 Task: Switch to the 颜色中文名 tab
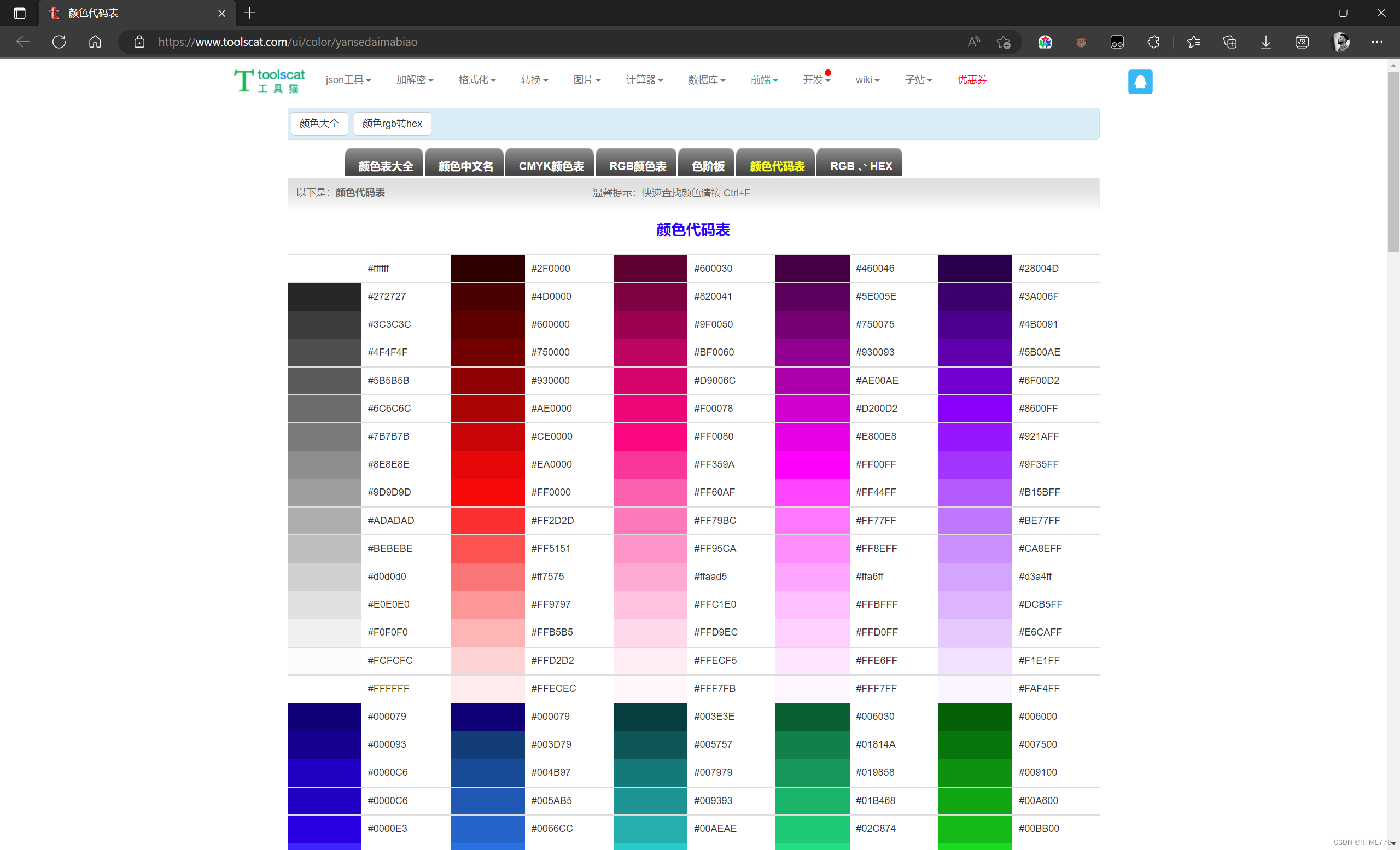tap(465, 163)
